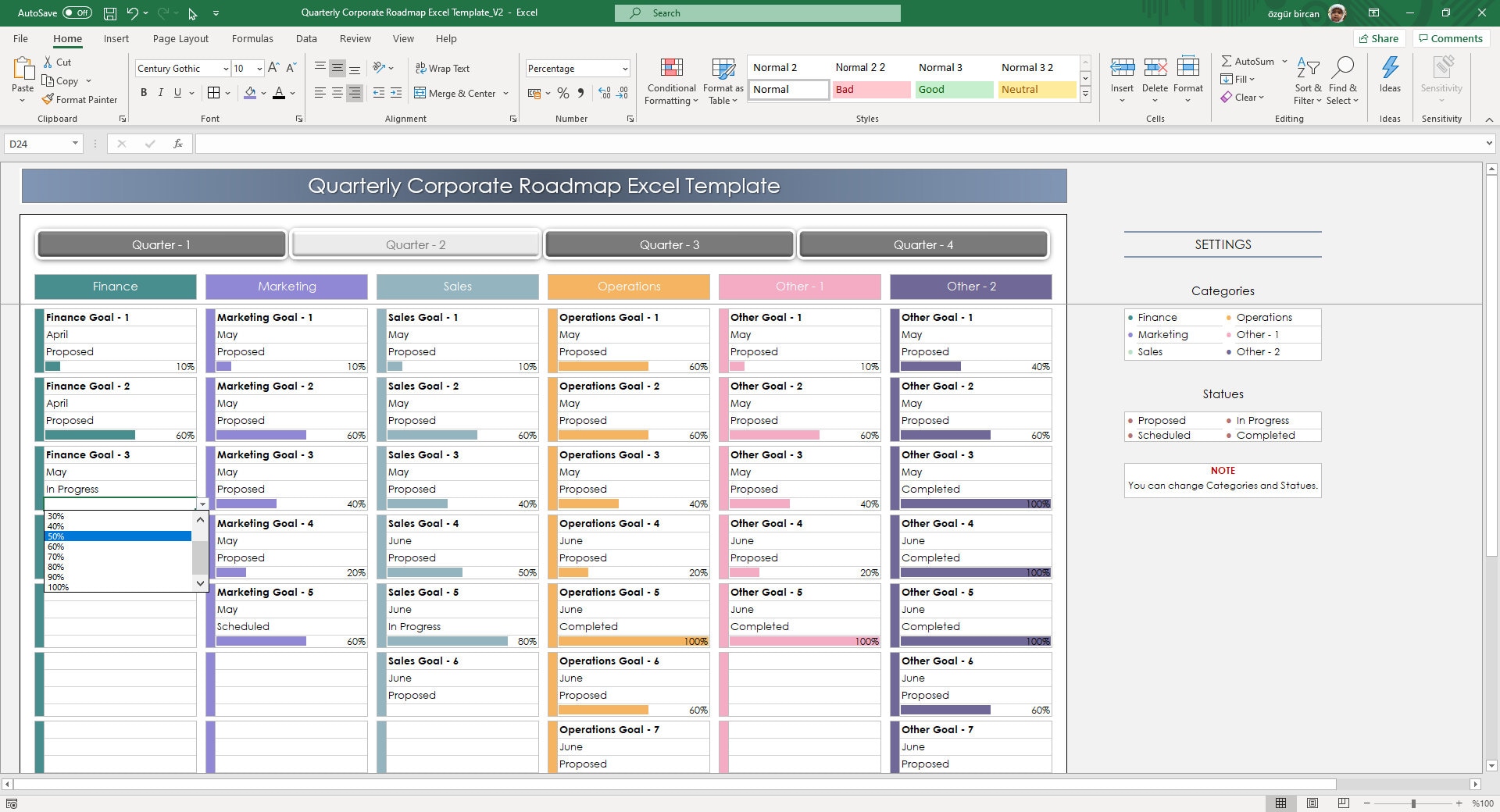This screenshot has width=1500, height=812.
Task: Toggle italic formatting
Action: tap(160, 92)
